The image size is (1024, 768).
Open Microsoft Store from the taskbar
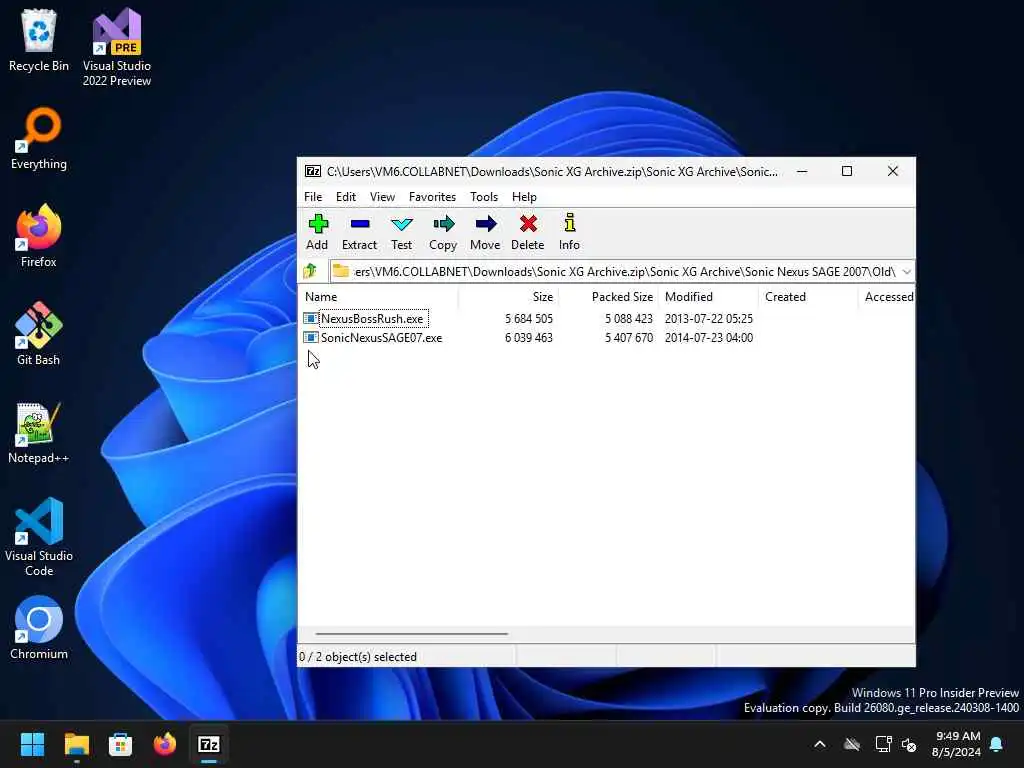pyautogui.click(x=120, y=744)
